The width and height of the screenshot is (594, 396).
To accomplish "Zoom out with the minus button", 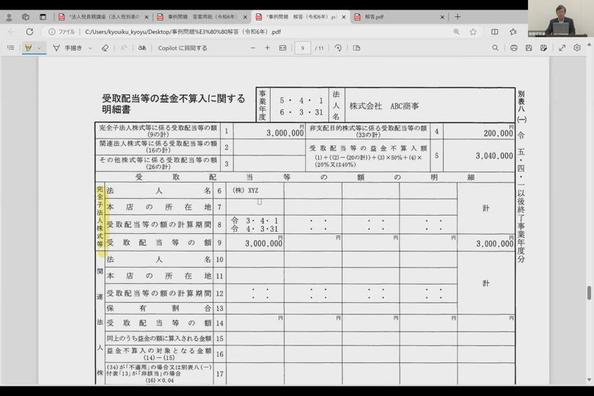I will point(253,48).
